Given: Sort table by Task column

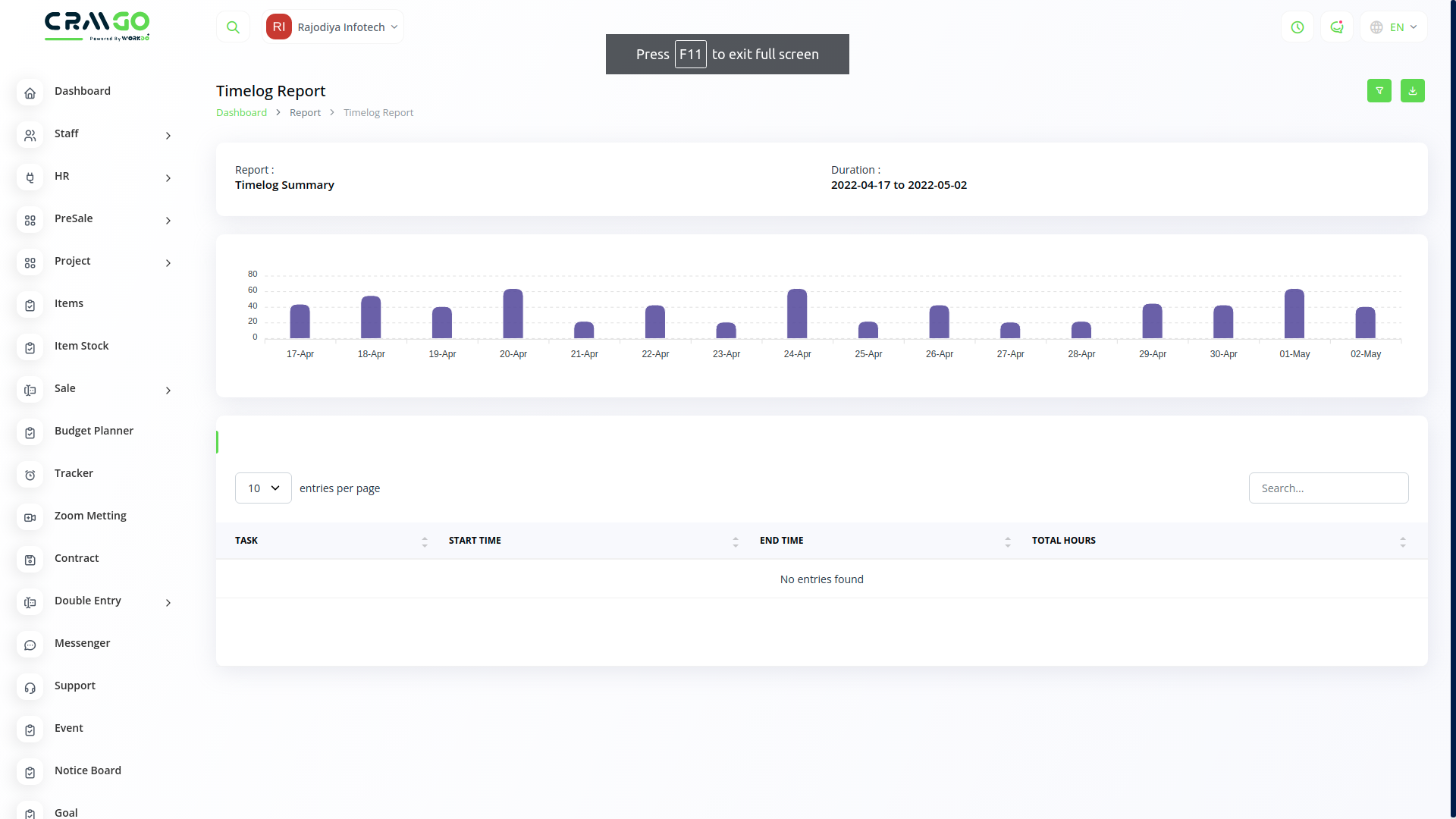Looking at the screenshot, I should [424, 541].
